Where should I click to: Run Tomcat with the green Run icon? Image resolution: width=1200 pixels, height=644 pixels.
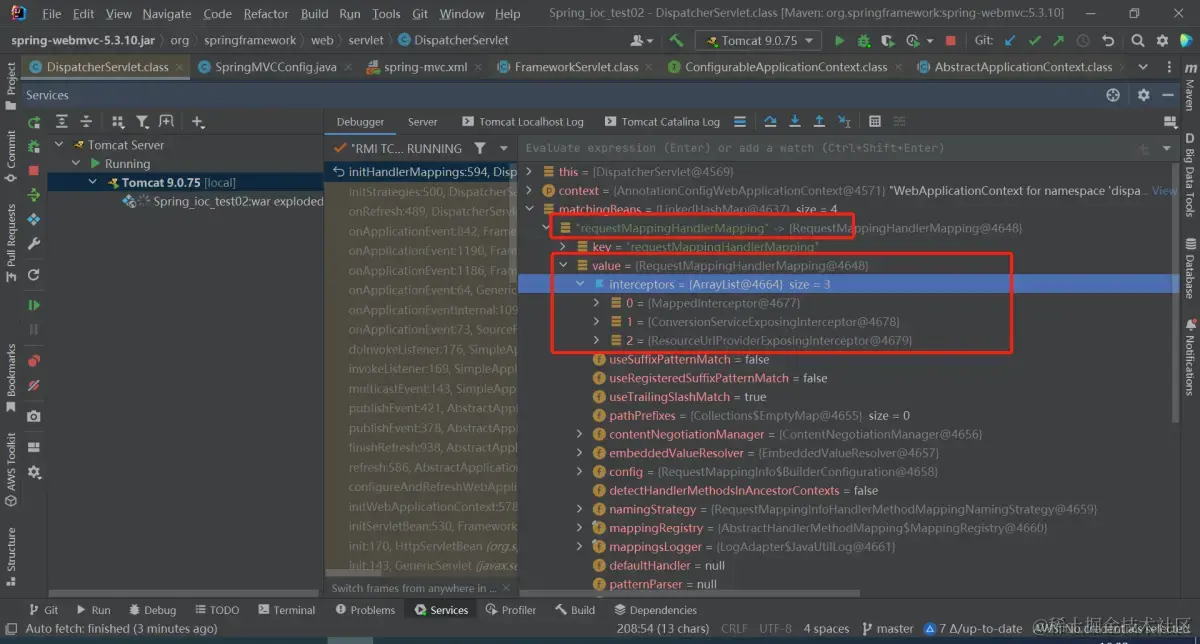(x=839, y=41)
